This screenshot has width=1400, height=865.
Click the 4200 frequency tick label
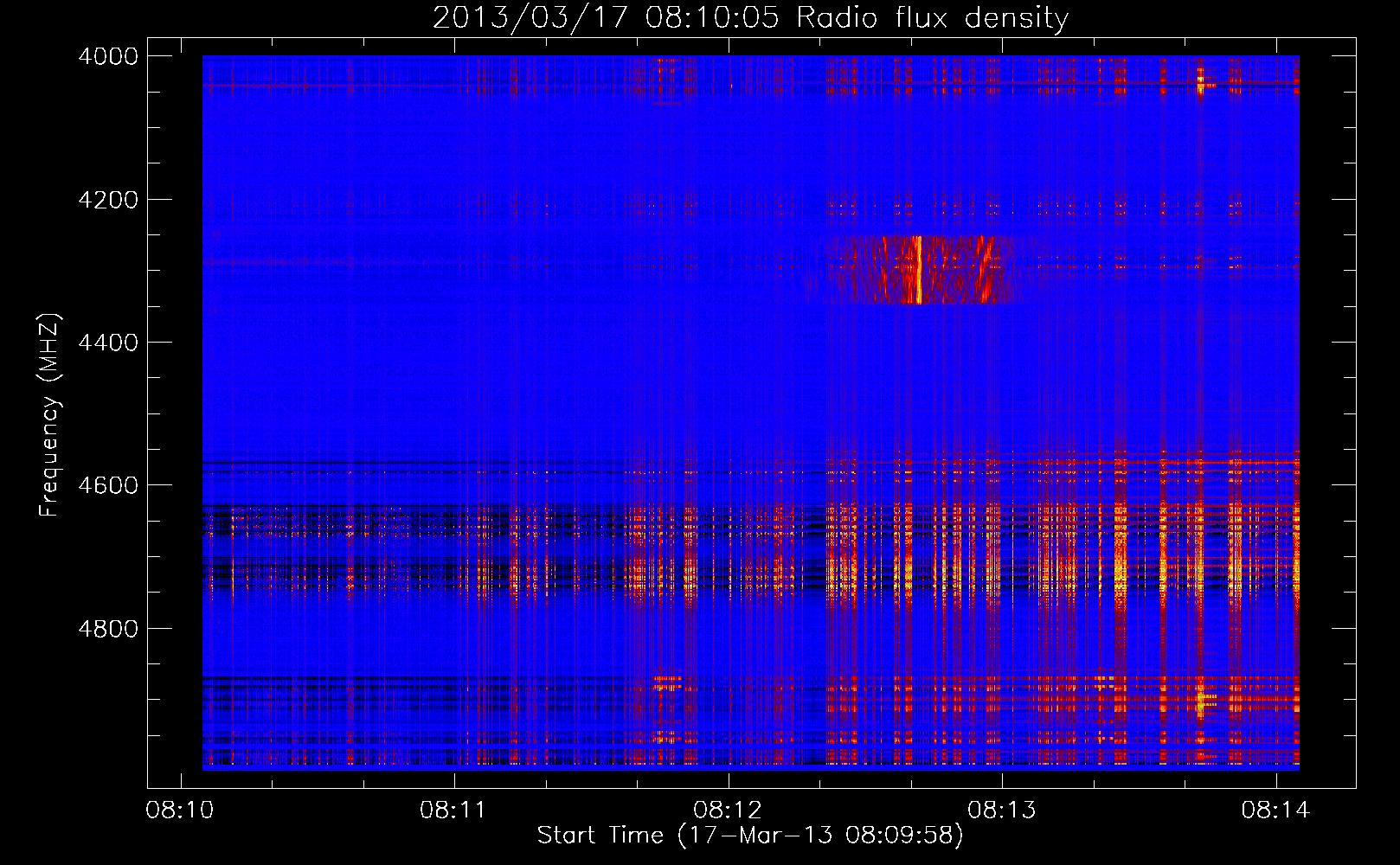108,199
